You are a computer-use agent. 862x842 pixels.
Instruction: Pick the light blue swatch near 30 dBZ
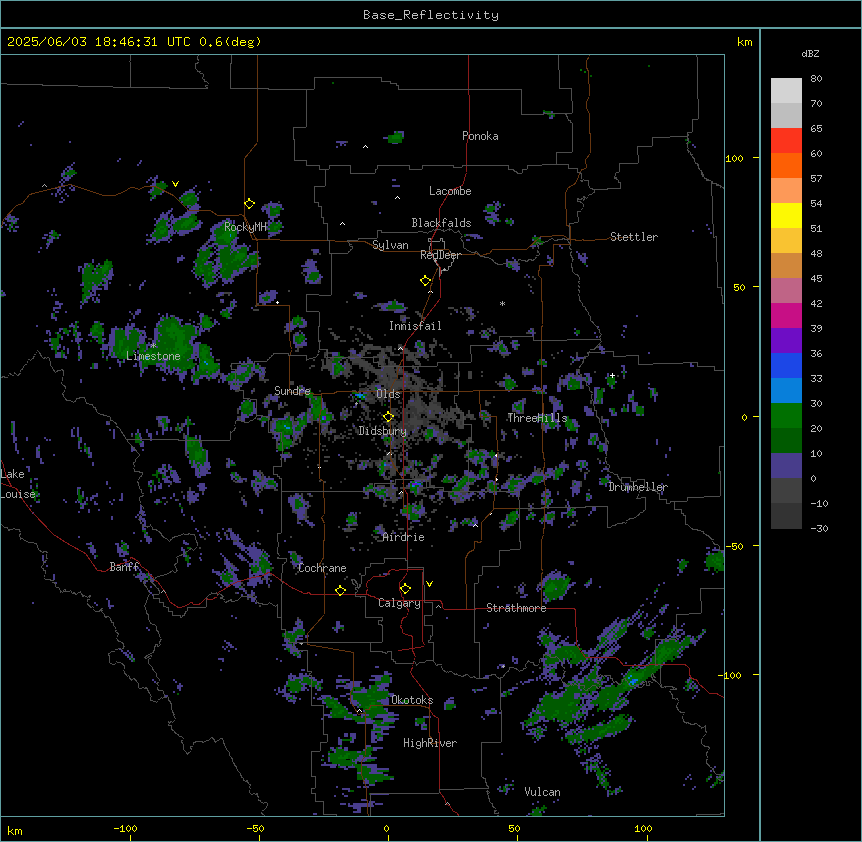[x=786, y=391]
